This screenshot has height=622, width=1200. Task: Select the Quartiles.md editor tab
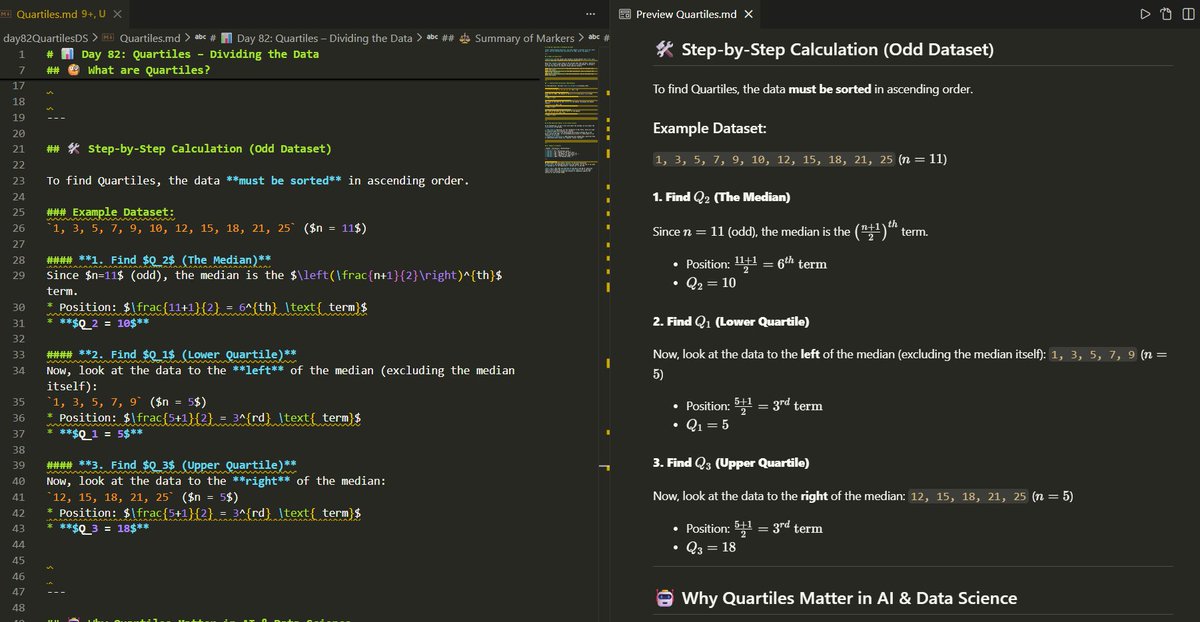click(x=62, y=14)
